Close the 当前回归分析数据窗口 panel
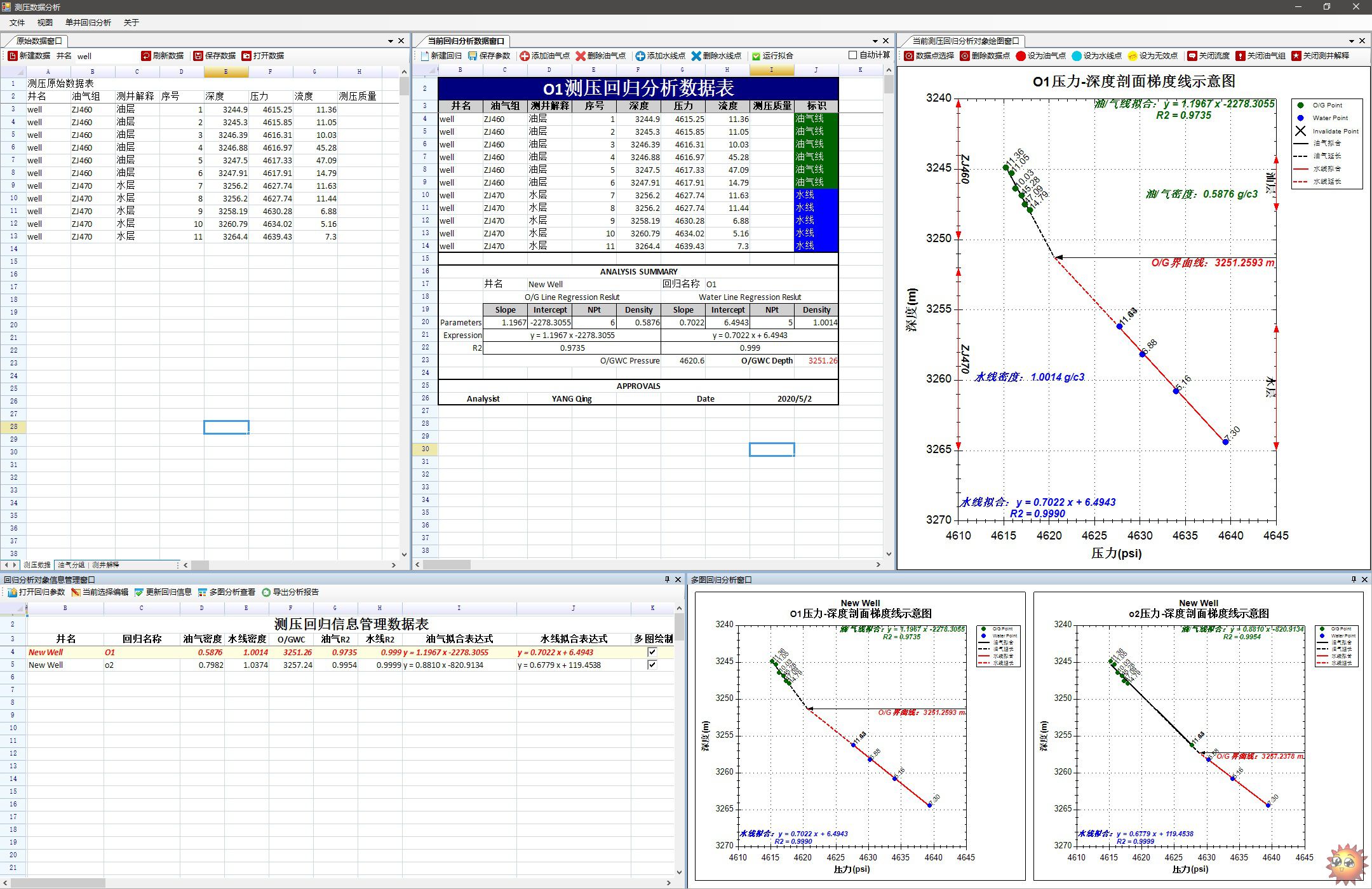This screenshot has width=1372, height=889. coord(886,41)
